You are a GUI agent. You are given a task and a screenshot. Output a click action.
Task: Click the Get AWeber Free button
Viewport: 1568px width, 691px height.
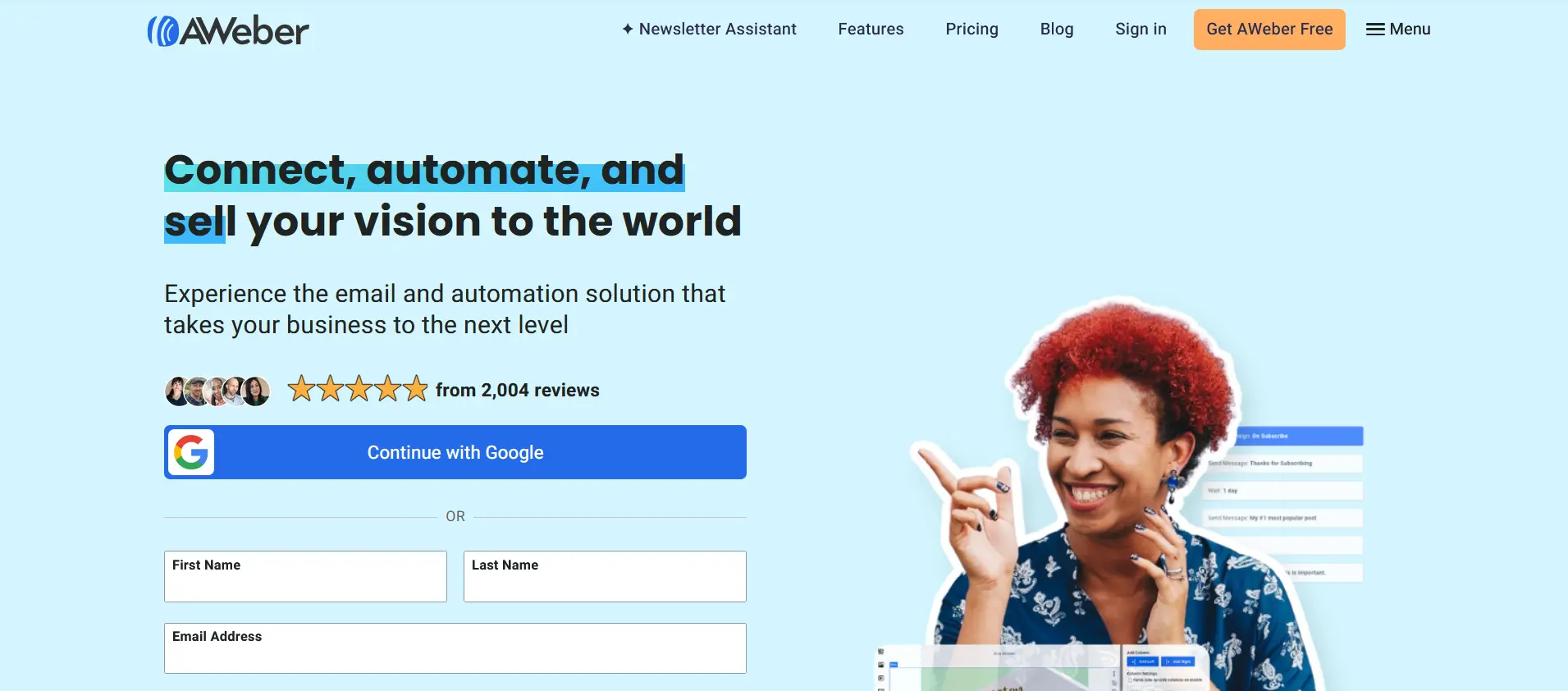tap(1269, 30)
